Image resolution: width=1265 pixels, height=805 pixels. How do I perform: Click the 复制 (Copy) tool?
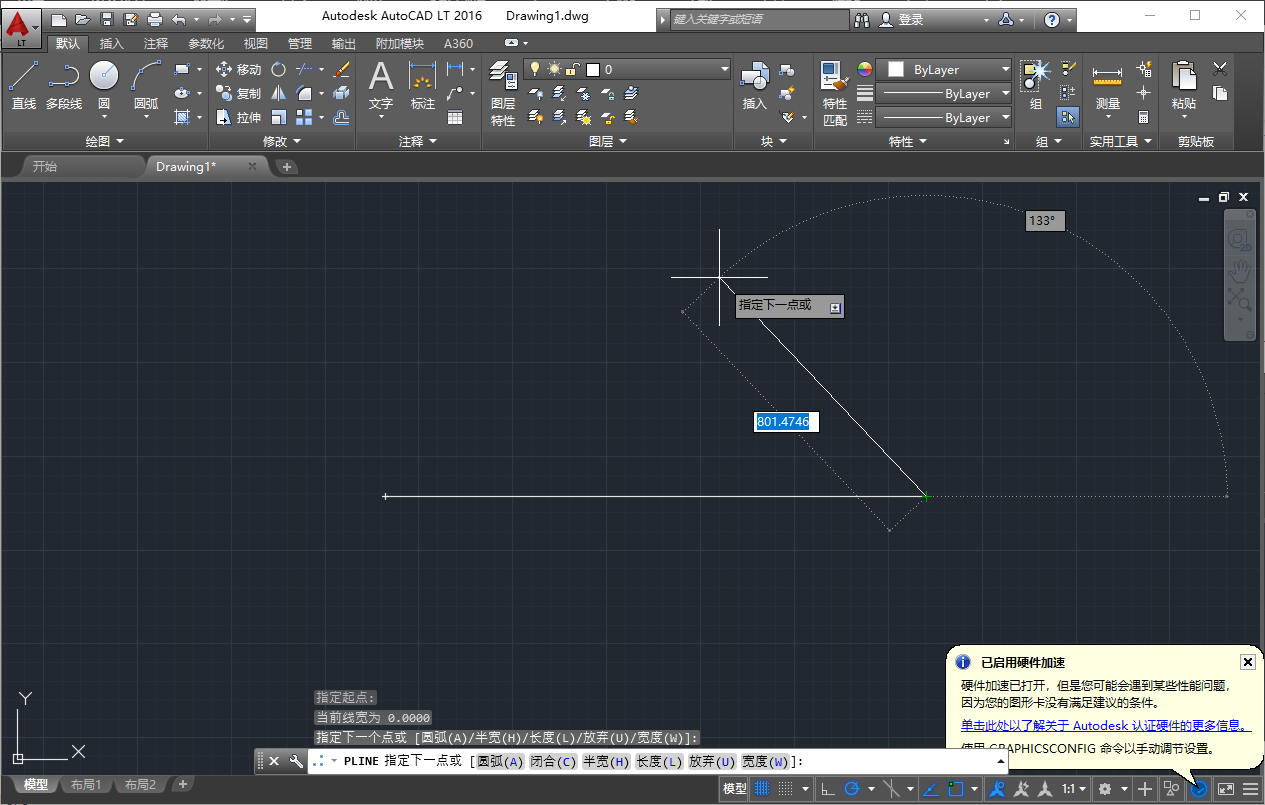(239, 93)
